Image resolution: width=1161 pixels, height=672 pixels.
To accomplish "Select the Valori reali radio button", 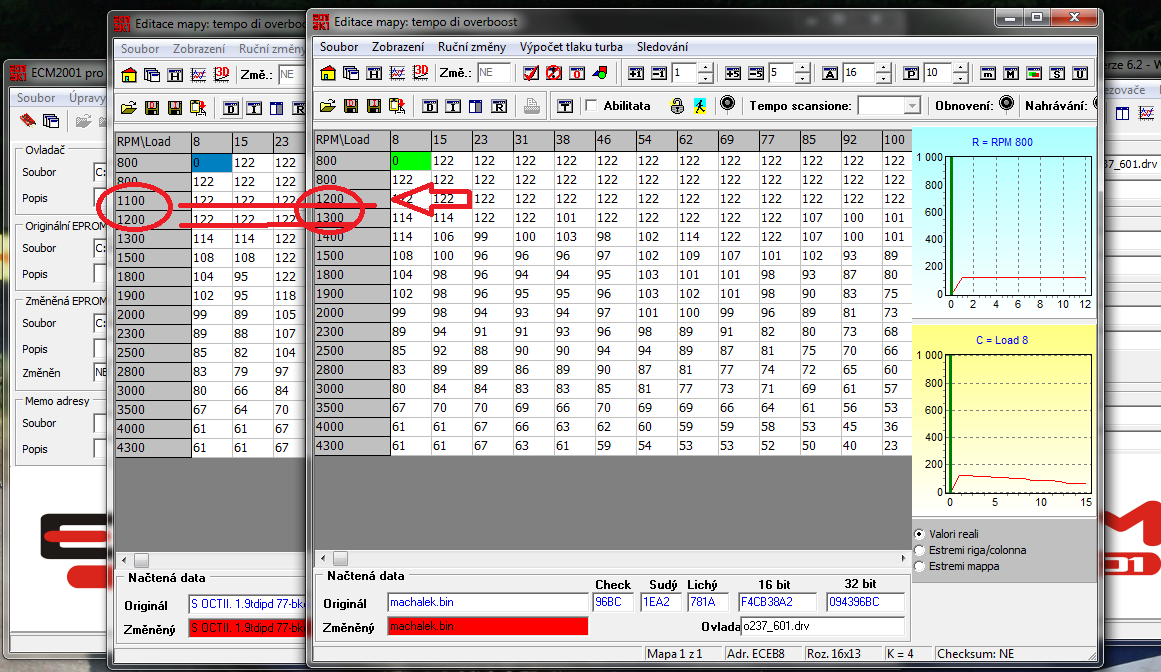I will click(x=919, y=534).
